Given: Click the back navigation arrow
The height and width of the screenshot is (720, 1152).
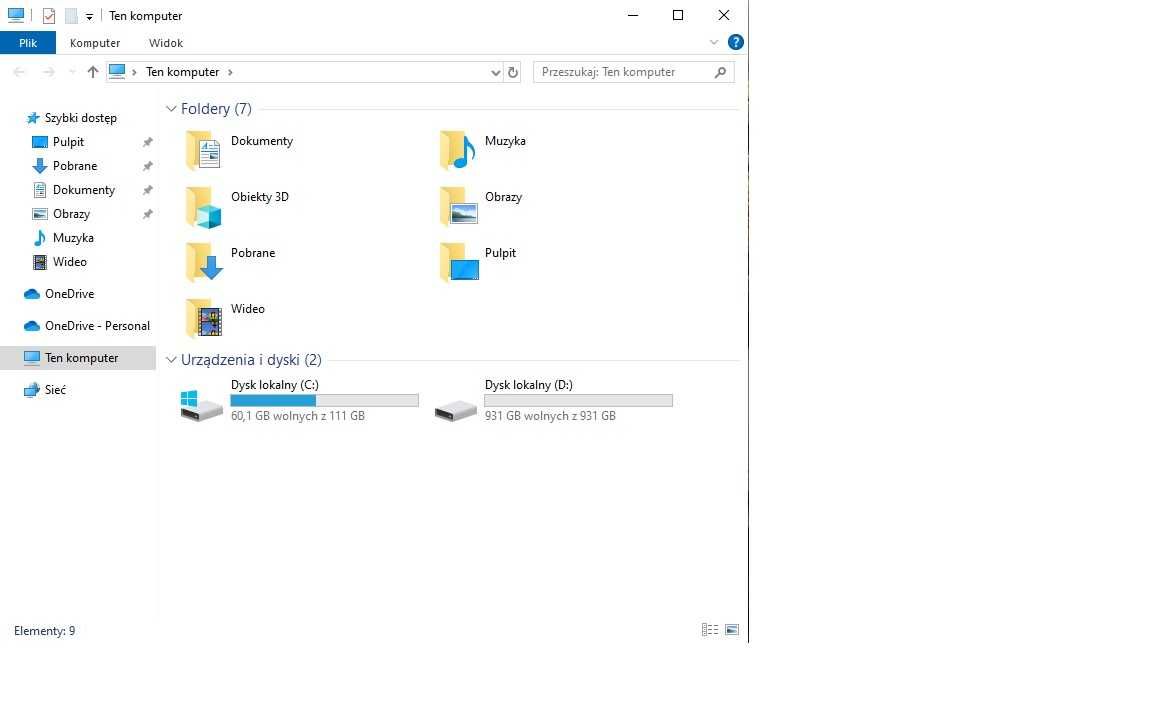Looking at the screenshot, I should coord(19,72).
